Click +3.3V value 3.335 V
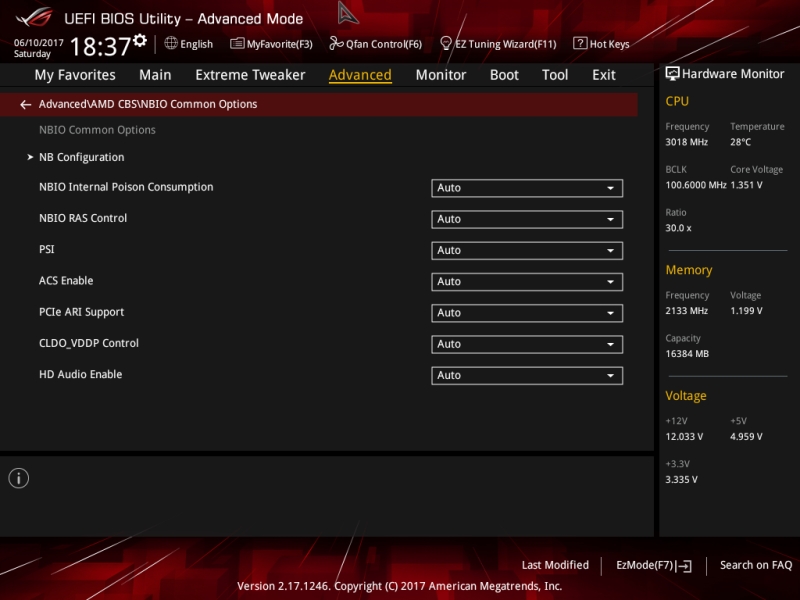The width and height of the screenshot is (800, 600). click(681, 480)
